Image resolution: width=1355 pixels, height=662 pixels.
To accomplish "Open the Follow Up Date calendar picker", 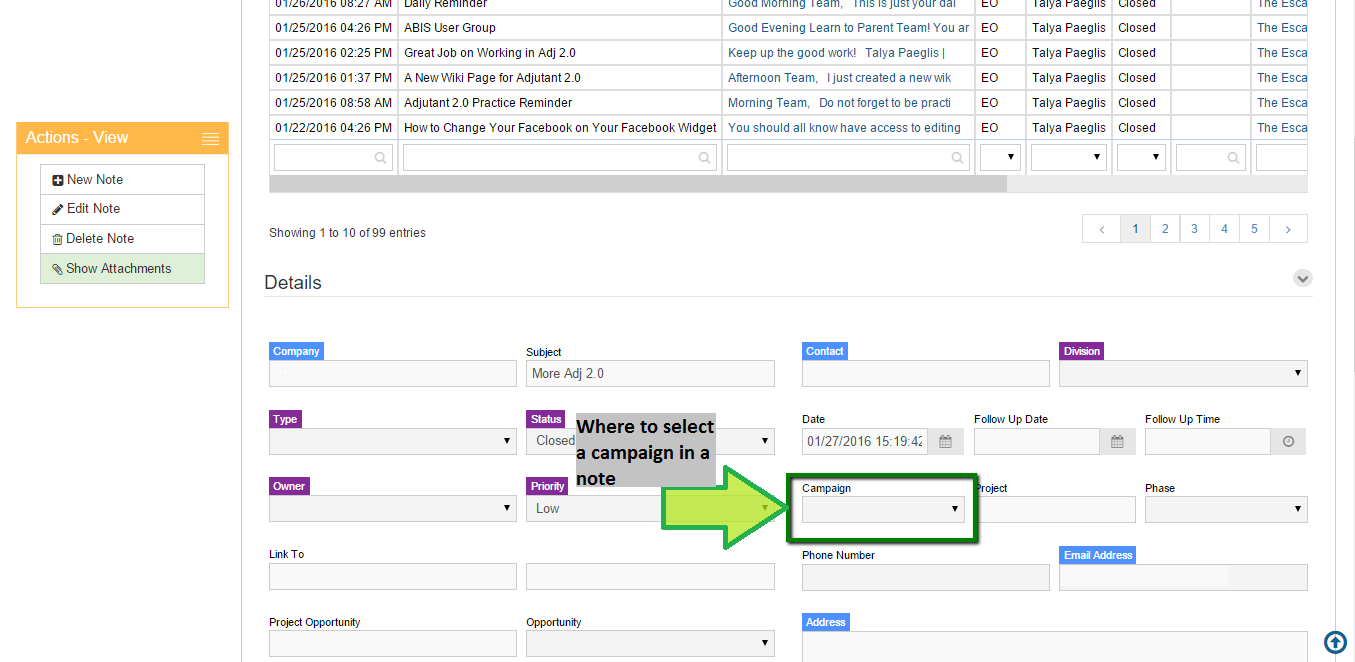I will pyautogui.click(x=1117, y=442).
